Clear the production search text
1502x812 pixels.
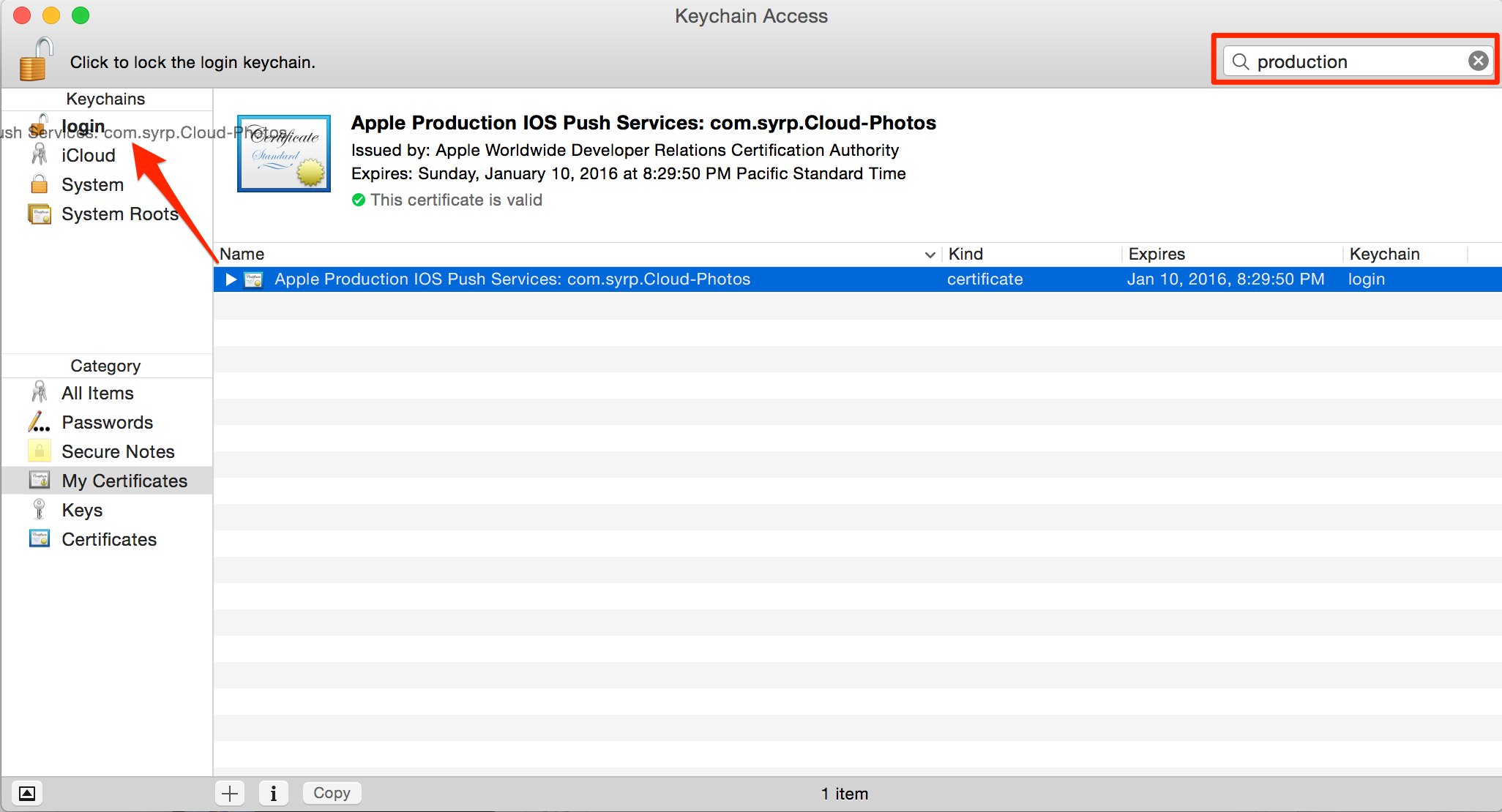pos(1478,61)
